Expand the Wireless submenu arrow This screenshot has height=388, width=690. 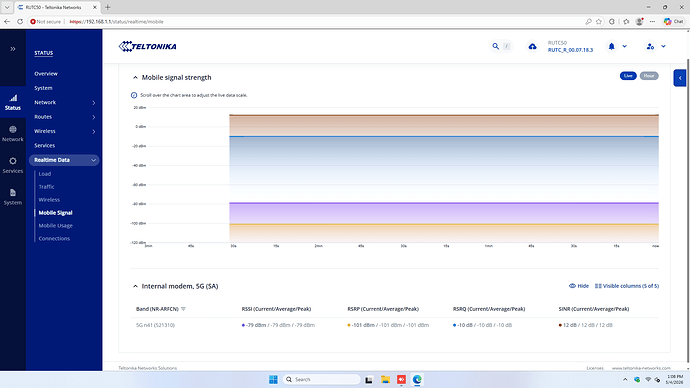pyautogui.click(x=94, y=131)
